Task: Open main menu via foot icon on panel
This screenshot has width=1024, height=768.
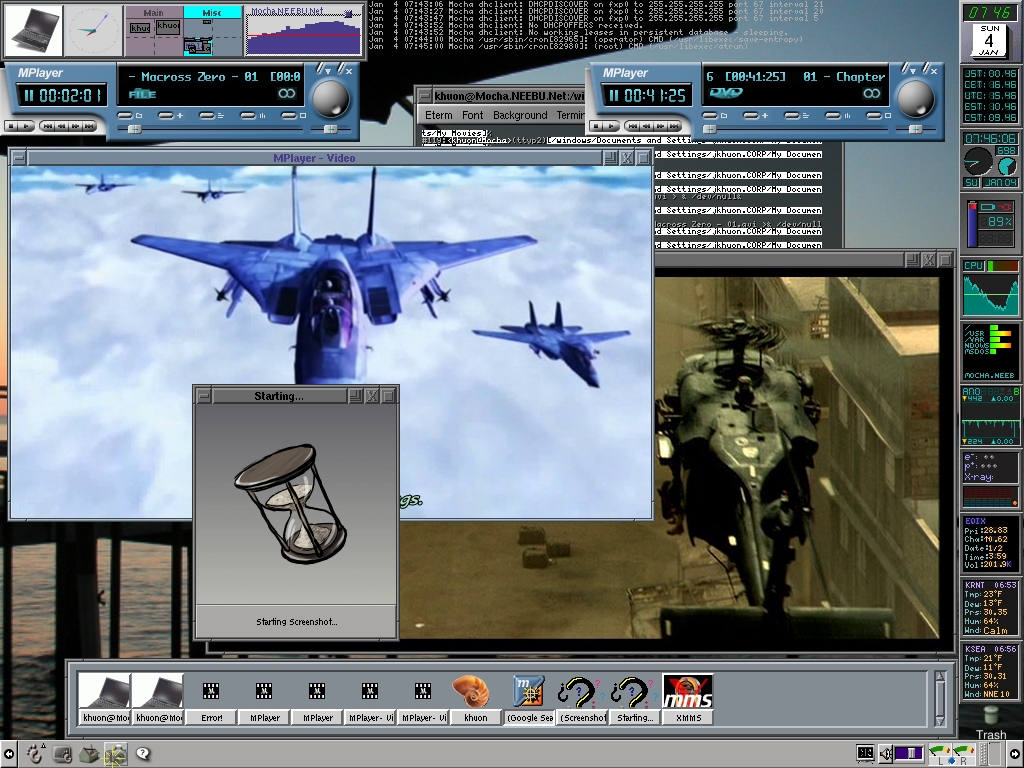Action: [x=34, y=754]
